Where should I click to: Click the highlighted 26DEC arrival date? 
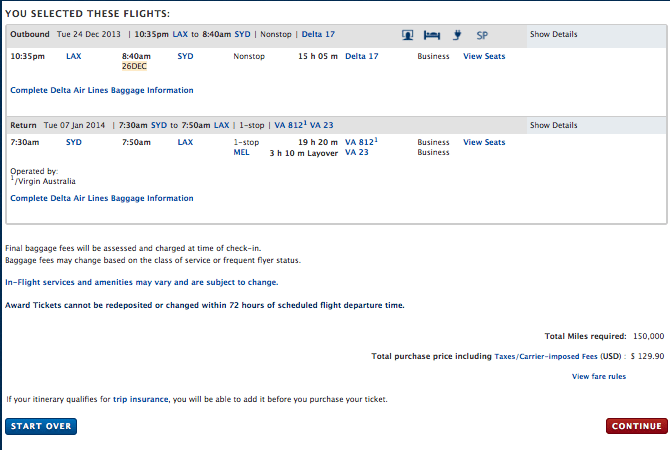coord(134,66)
